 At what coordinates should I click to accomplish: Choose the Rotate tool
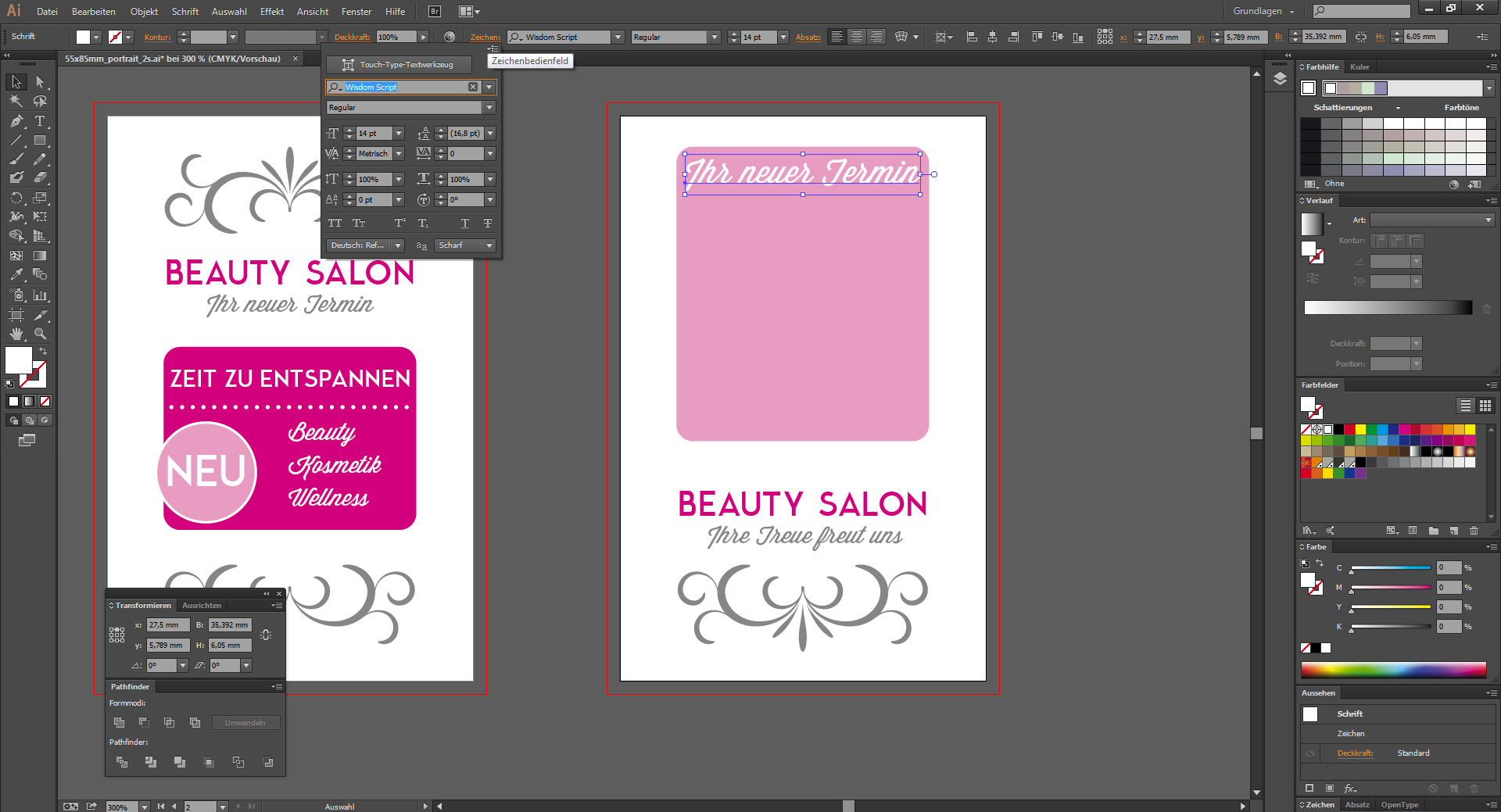[x=16, y=198]
